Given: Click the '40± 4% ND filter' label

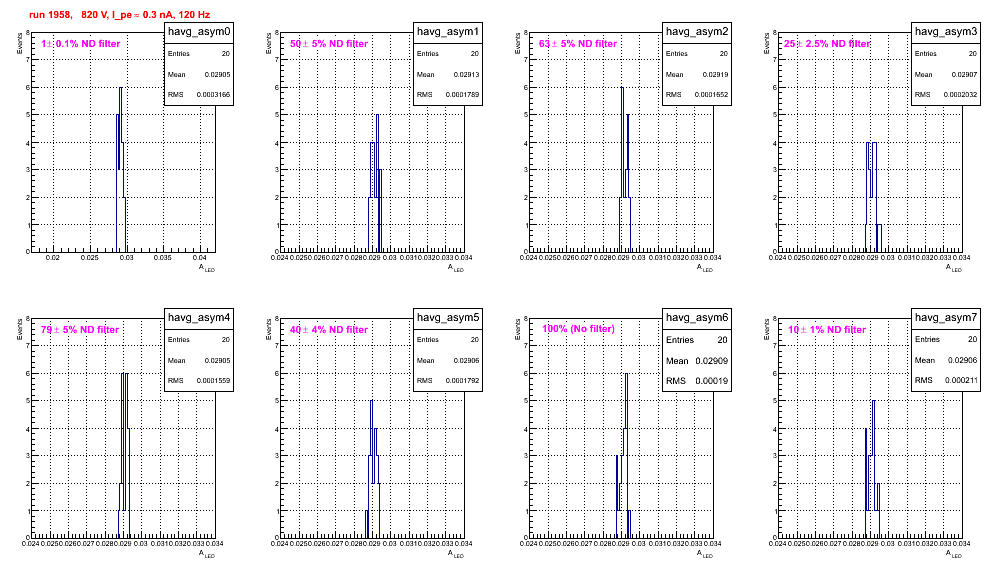Looking at the screenshot, I should coord(329,330).
